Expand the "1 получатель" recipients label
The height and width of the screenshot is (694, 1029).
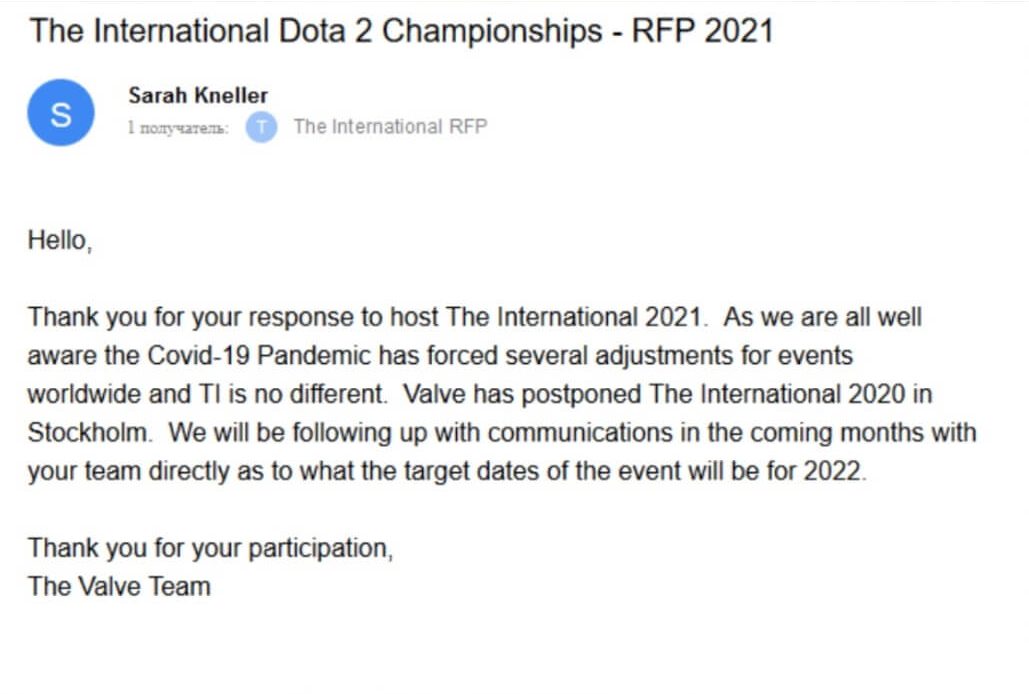178,128
